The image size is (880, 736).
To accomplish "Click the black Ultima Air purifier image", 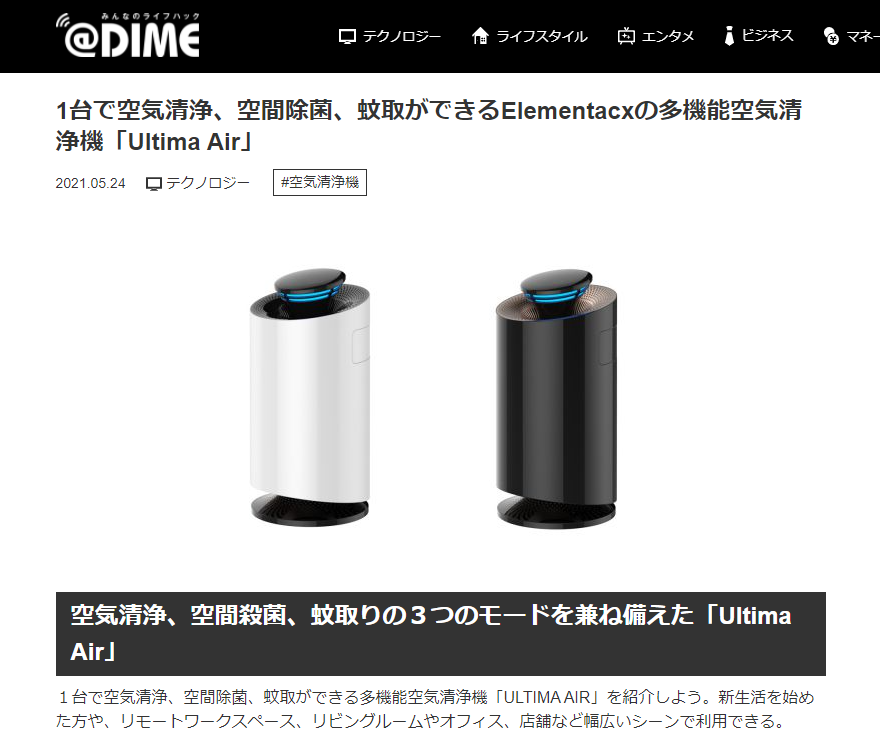I will coord(556,399).
